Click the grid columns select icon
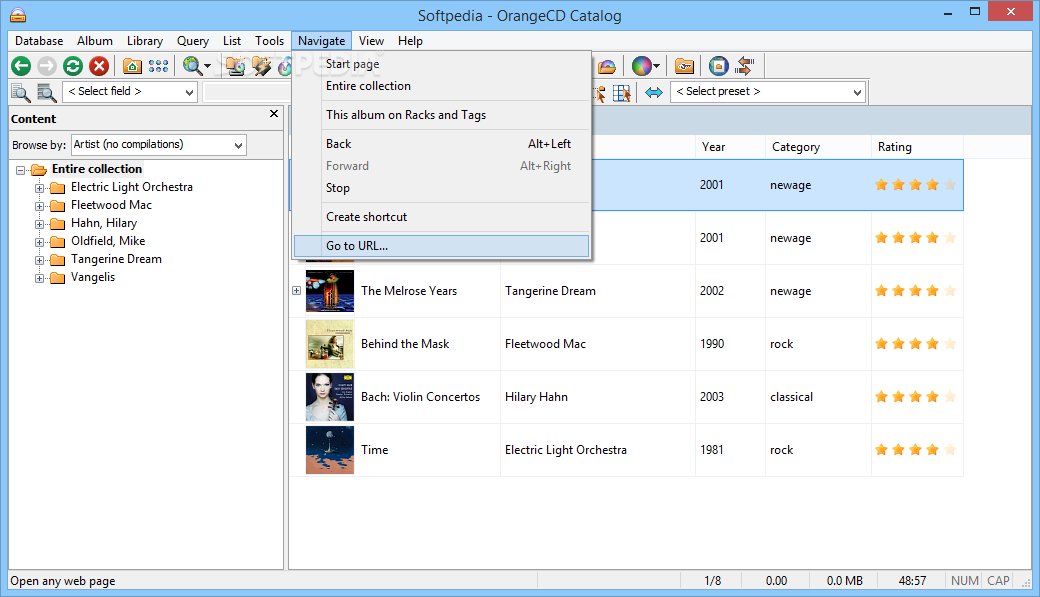Screen dimensions: 1040x597 [621, 93]
